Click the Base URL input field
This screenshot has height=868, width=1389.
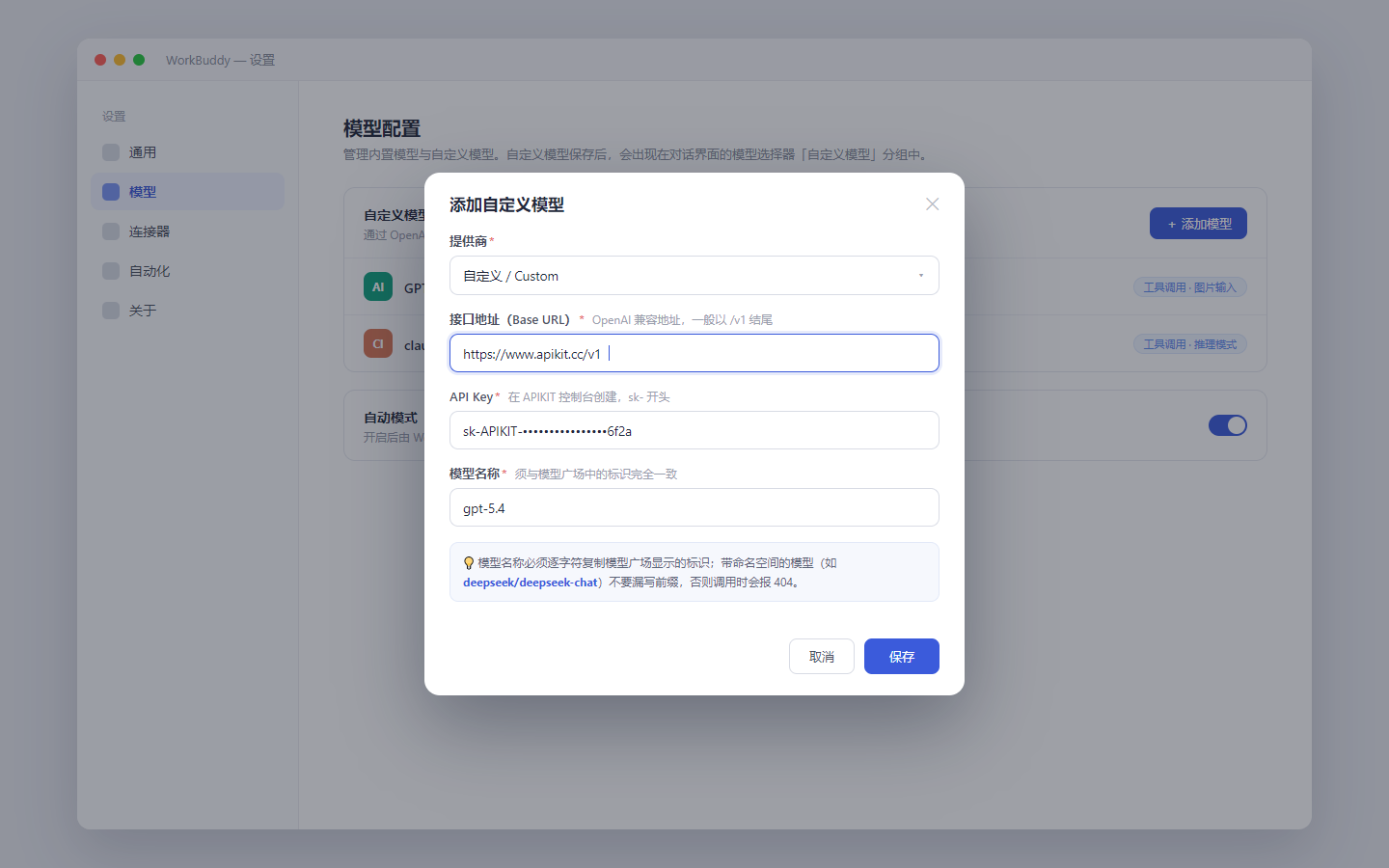click(x=694, y=353)
